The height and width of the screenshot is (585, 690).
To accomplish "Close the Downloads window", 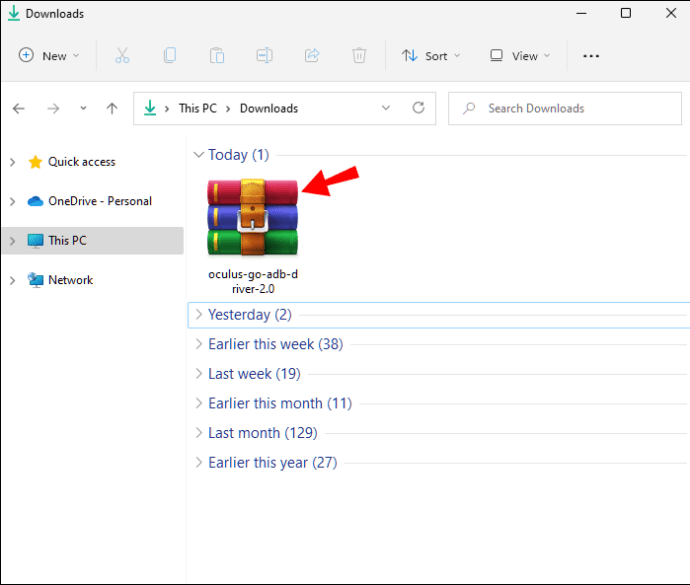I will [671, 13].
